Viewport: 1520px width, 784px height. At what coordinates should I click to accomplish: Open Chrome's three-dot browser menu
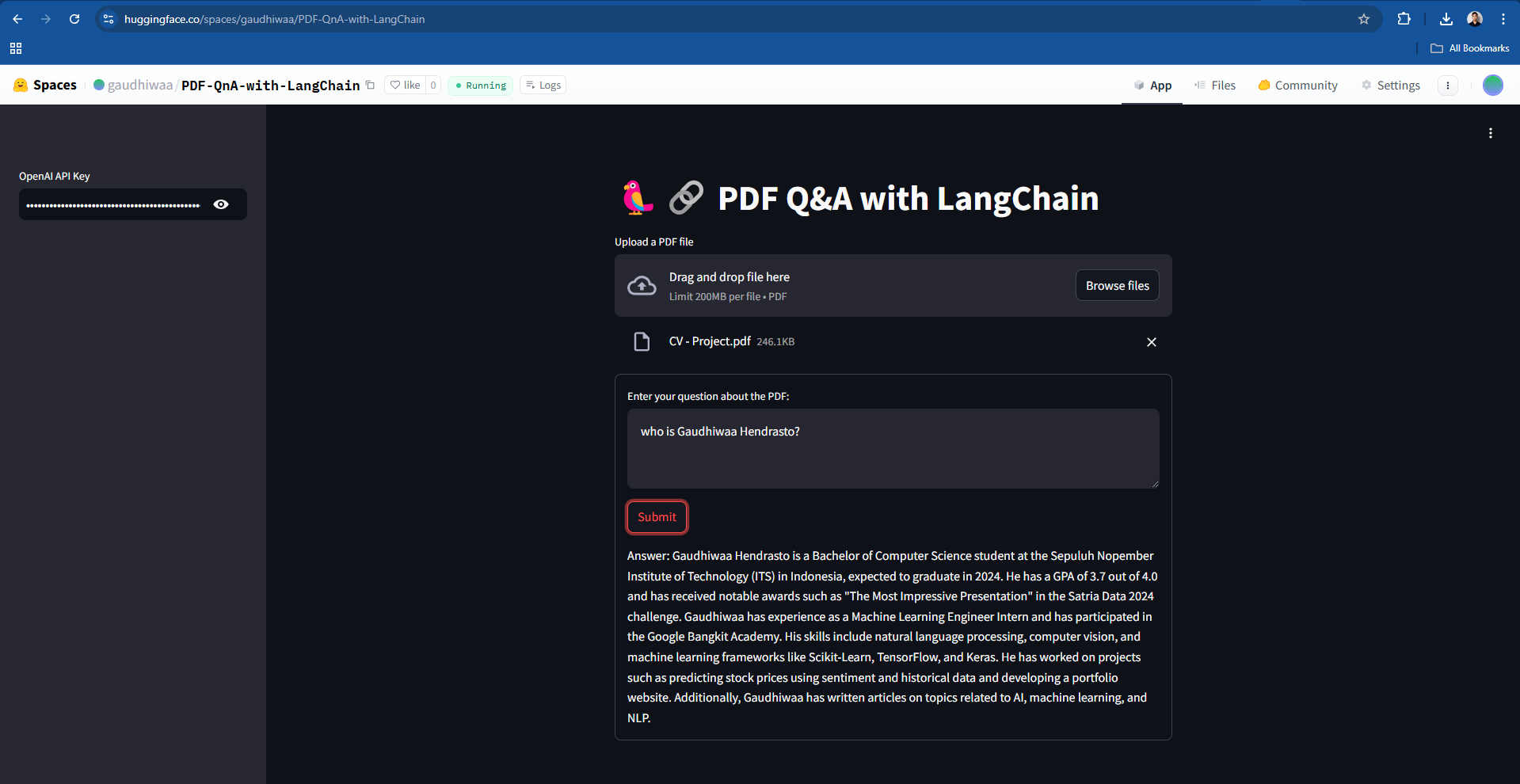coord(1503,19)
